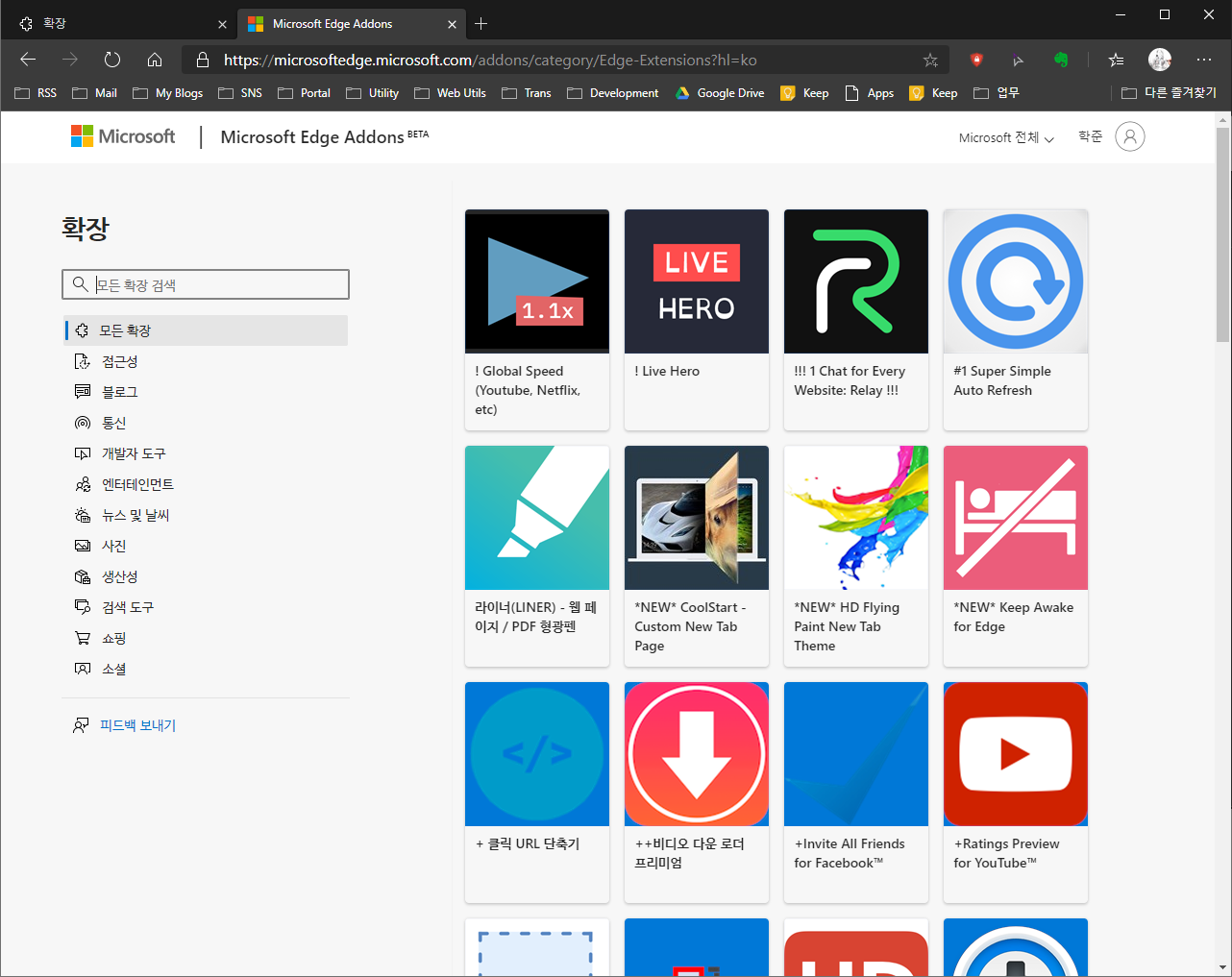Screen dimensions: 1232x977
Task: Open the Apps bookmark
Action: (870, 93)
